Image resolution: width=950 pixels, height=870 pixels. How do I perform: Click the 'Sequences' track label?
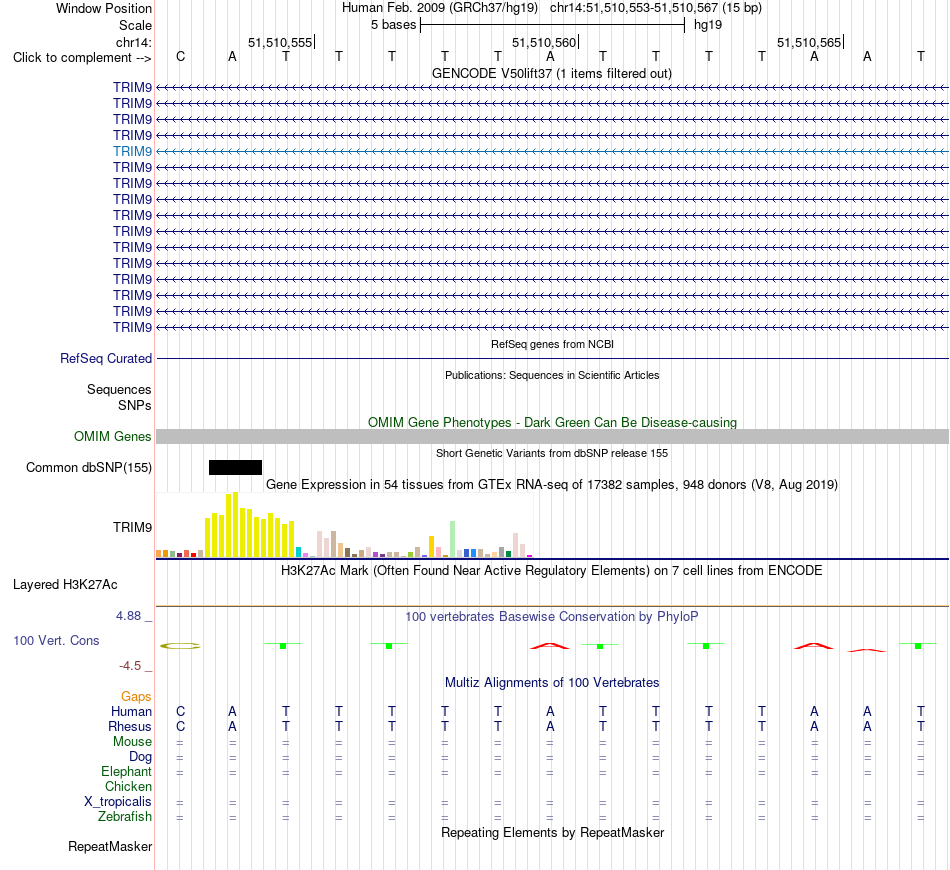119,390
